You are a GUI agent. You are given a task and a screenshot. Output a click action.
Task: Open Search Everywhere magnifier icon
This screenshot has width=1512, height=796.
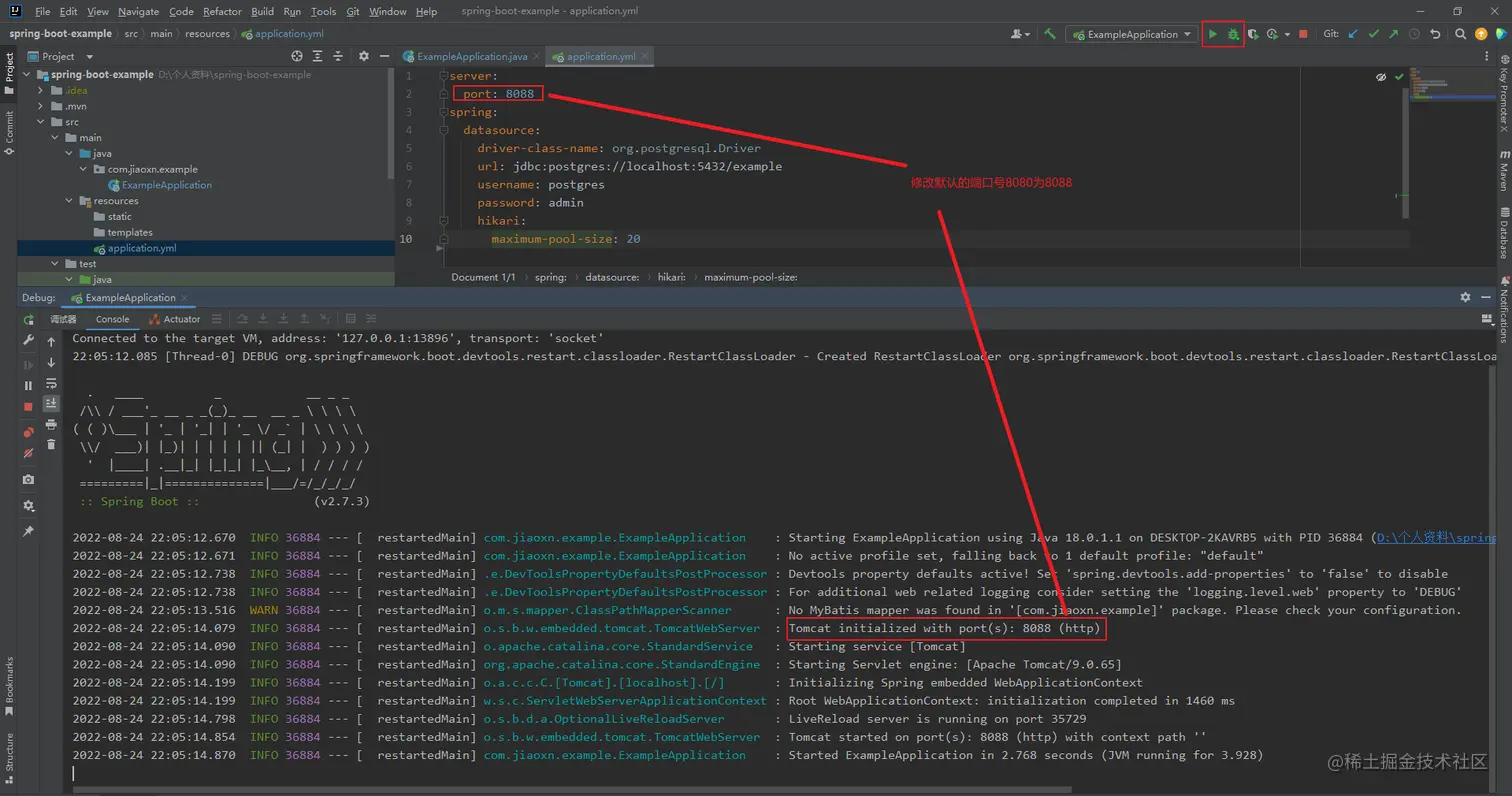point(1460,34)
